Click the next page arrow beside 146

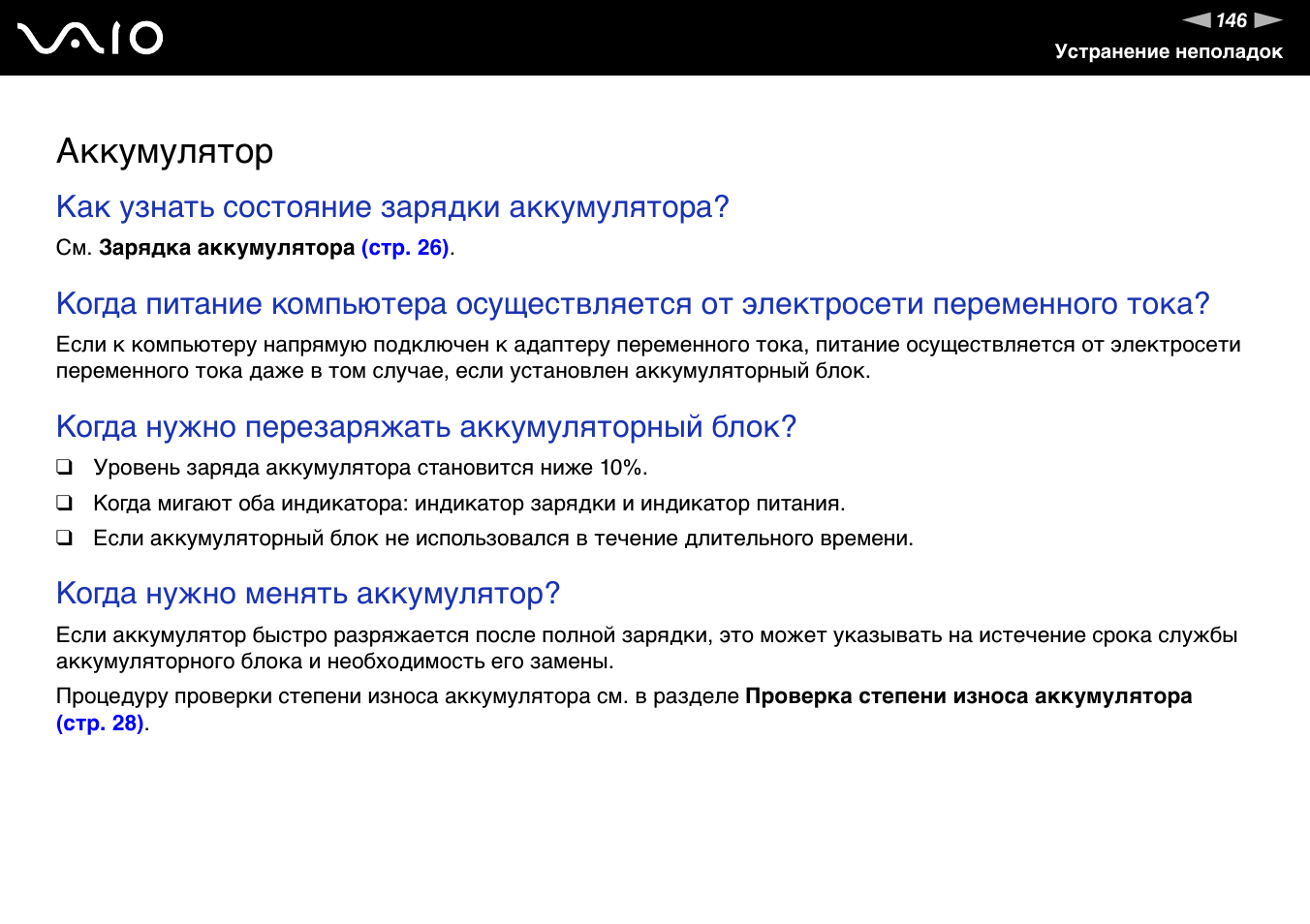tap(1268, 20)
